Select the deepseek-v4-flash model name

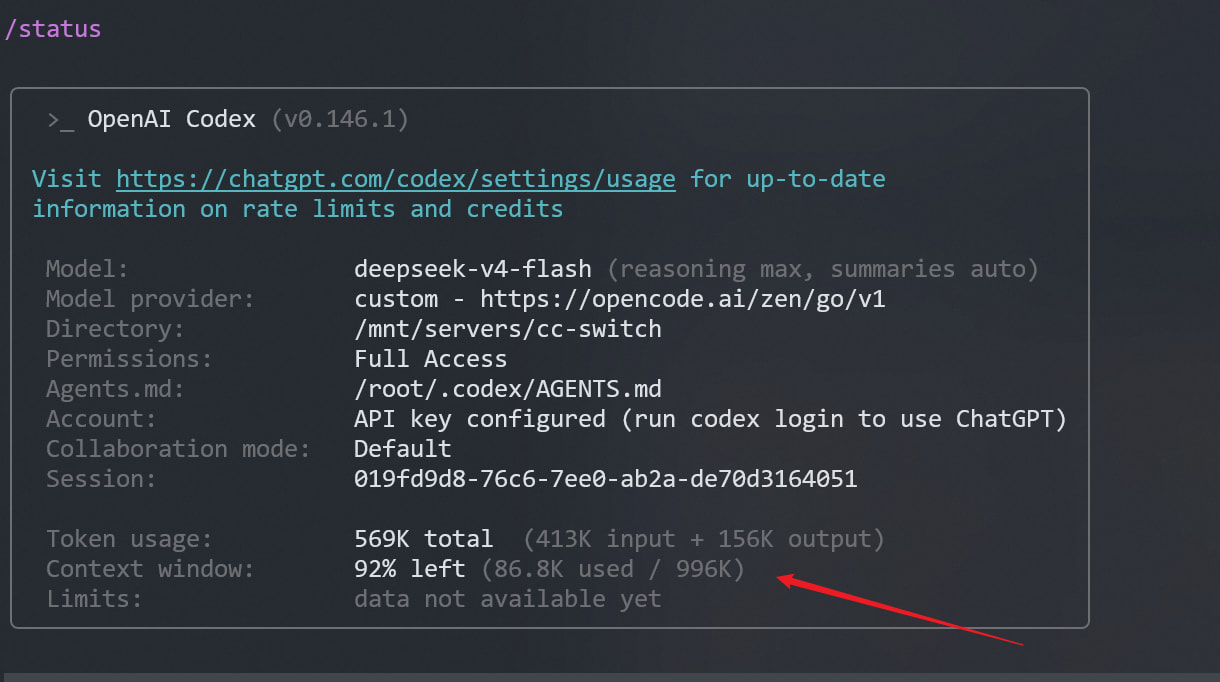click(x=473, y=269)
